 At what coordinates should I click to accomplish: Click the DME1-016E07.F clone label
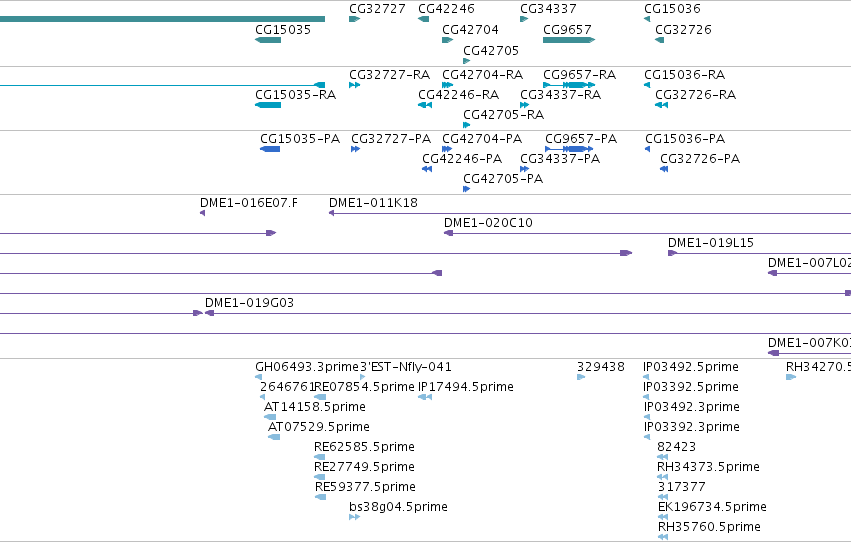pyautogui.click(x=249, y=202)
